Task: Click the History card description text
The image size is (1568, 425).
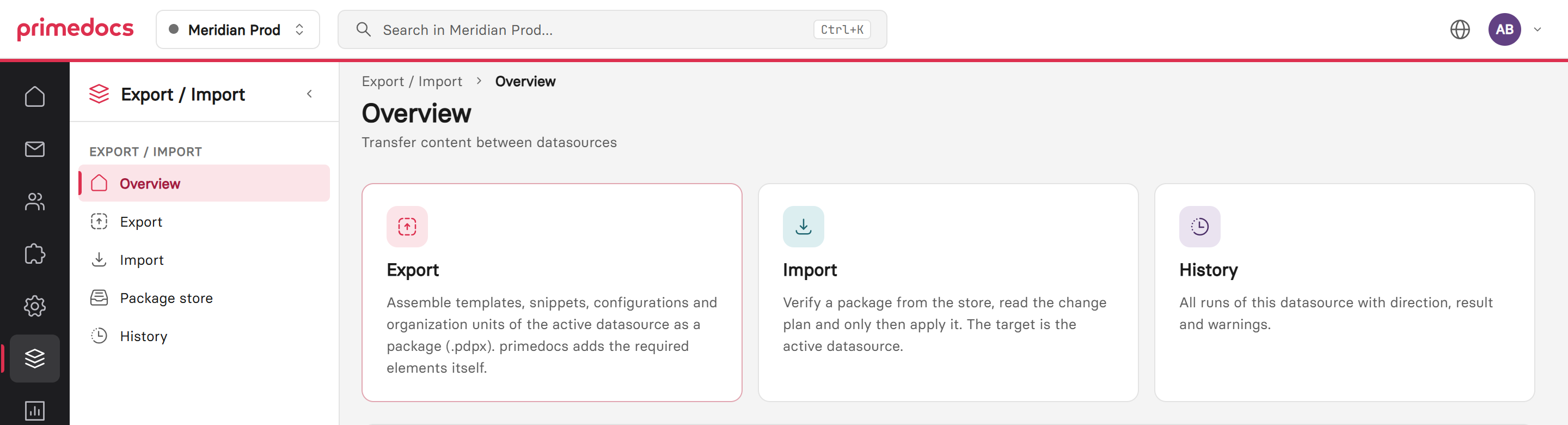Action: (x=1336, y=314)
